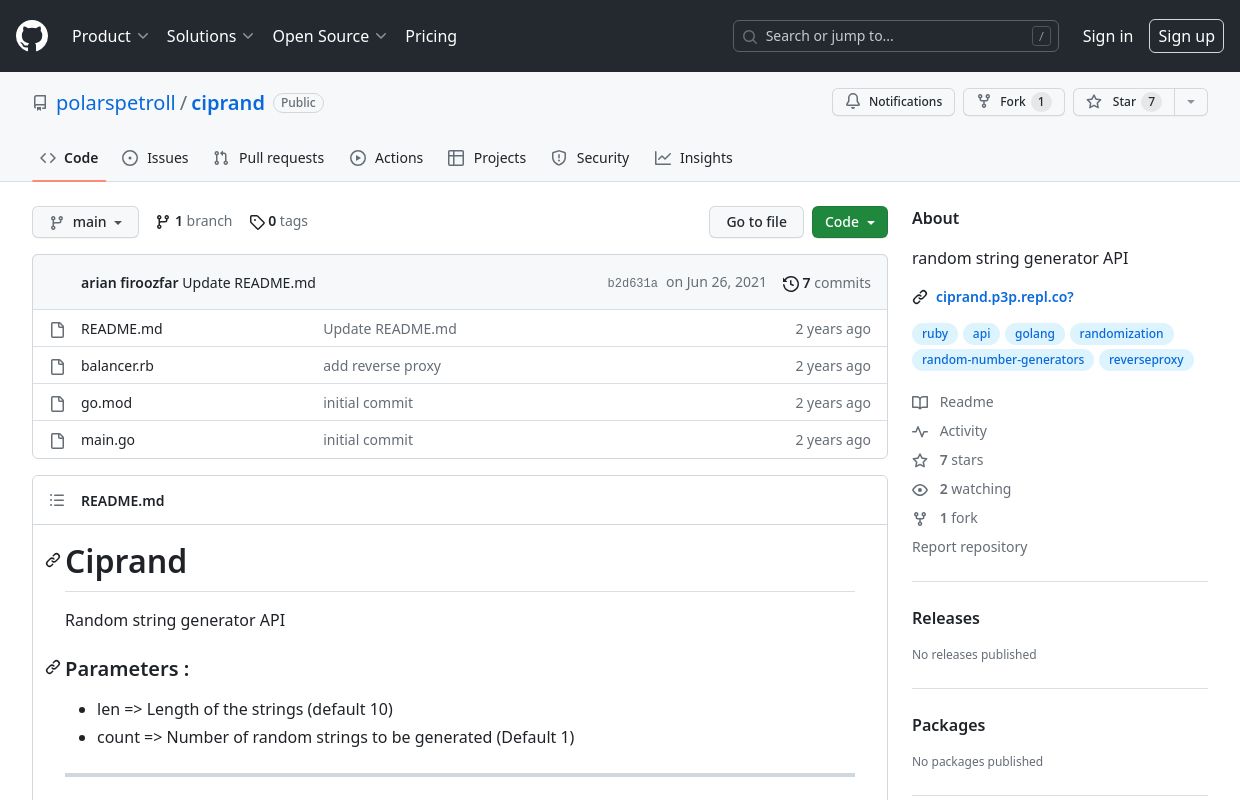This screenshot has height=800, width=1240.
Task: Click the star icon beside 7 stars
Action: pyautogui.click(x=920, y=460)
